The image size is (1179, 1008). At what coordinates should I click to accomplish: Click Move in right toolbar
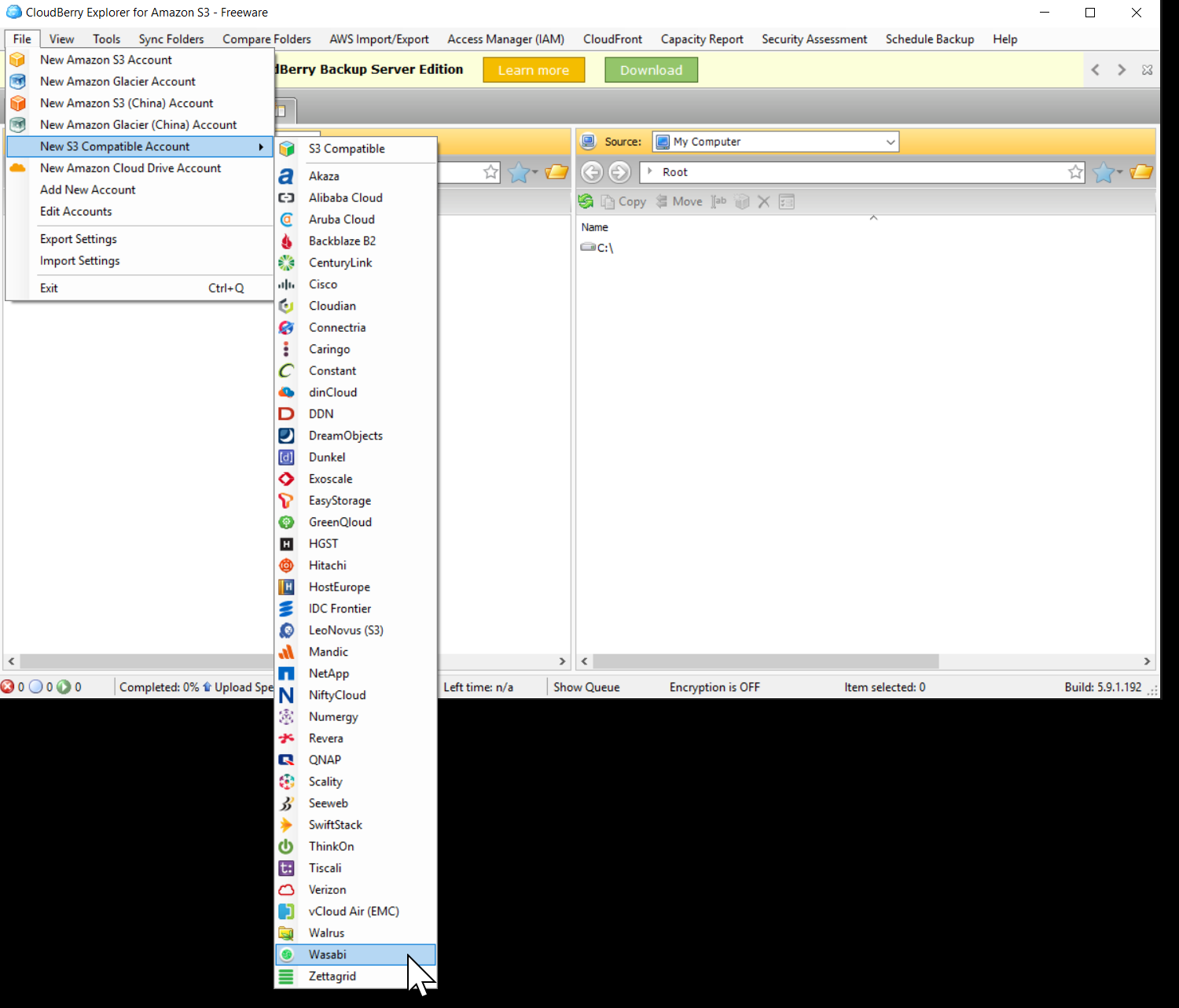[679, 202]
